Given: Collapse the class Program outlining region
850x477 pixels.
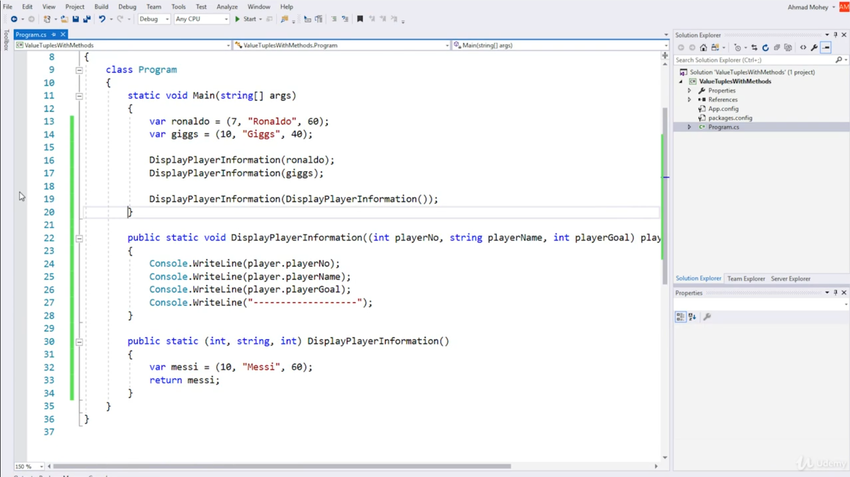Looking at the screenshot, I should click(x=79, y=70).
